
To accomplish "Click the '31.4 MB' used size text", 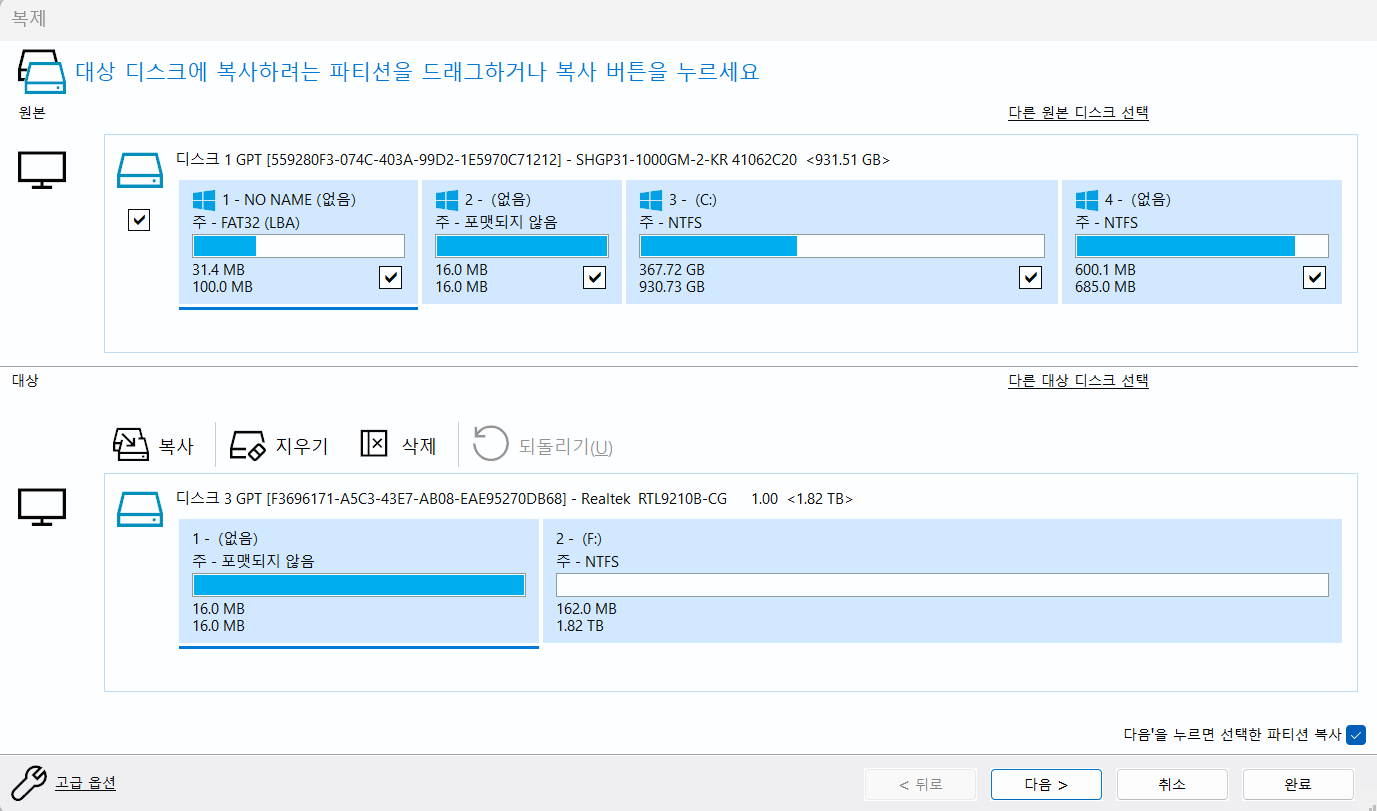I will coord(218,270).
